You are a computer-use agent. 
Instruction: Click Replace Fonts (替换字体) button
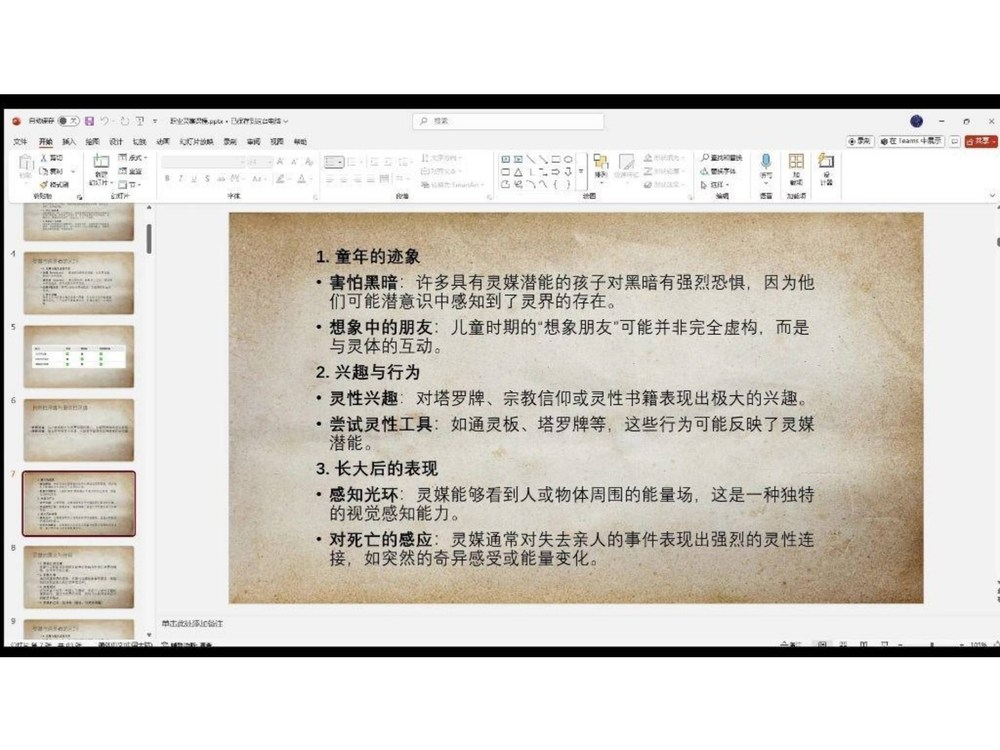coord(718,171)
